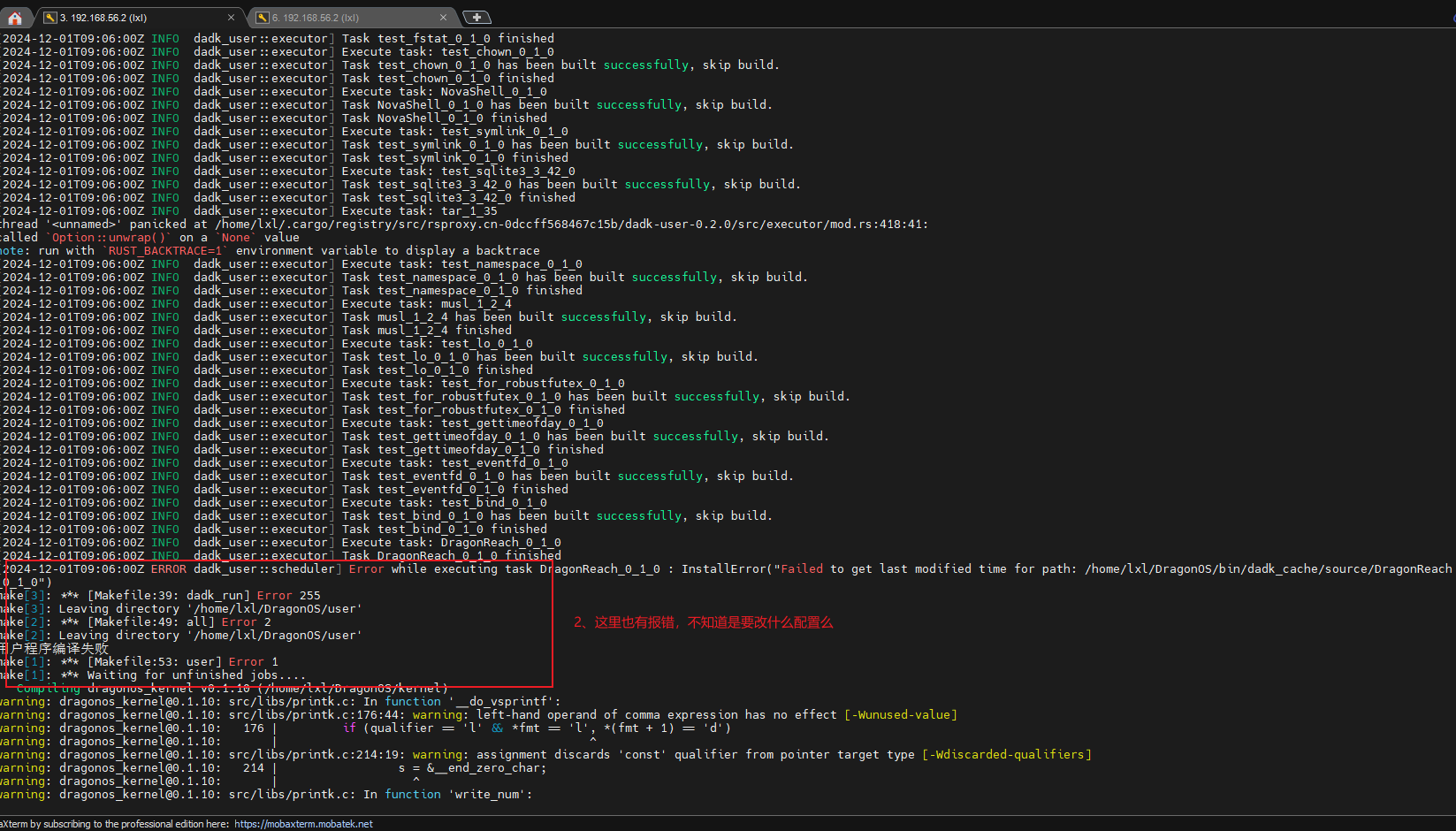Select tab 3. 192.168.56.2 (lxl)
This screenshot has height=831, width=1456.
(x=133, y=18)
